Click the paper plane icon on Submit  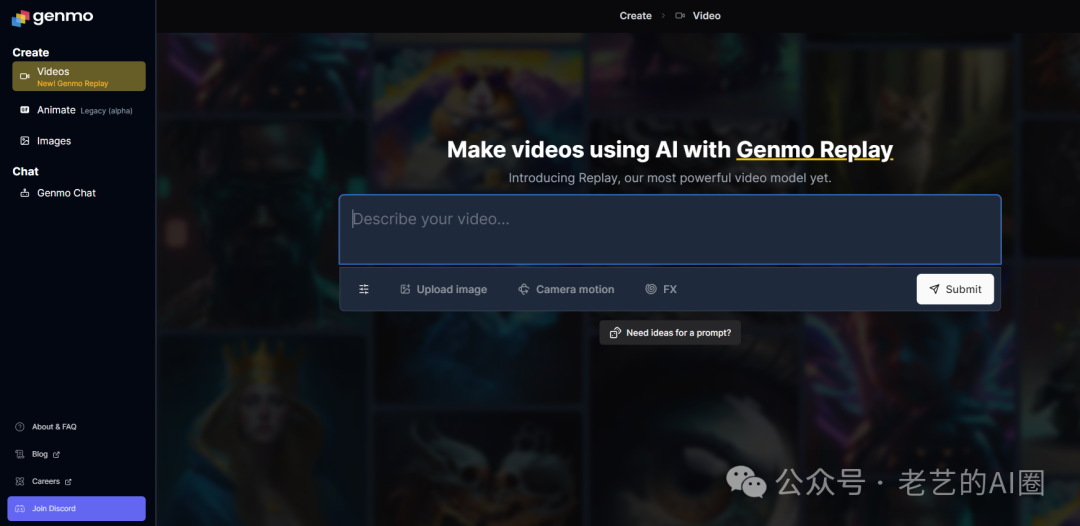pos(934,289)
